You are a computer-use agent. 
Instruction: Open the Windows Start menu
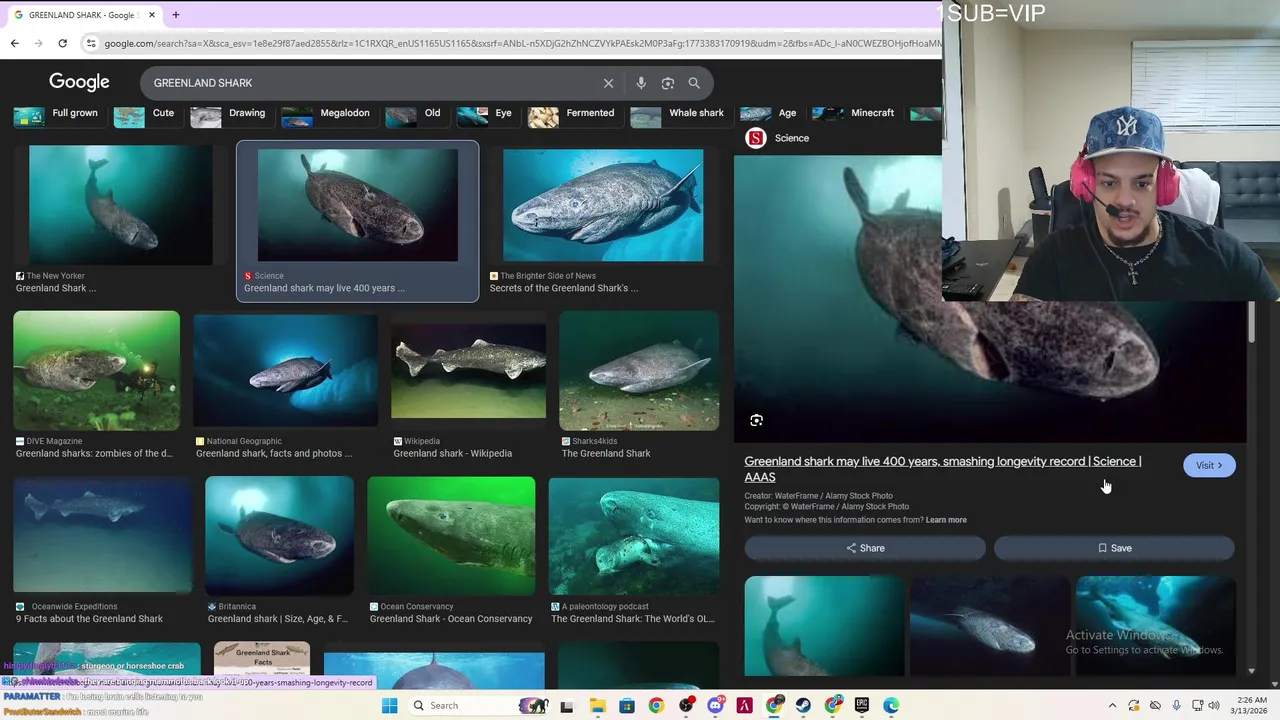click(x=389, y=705)
